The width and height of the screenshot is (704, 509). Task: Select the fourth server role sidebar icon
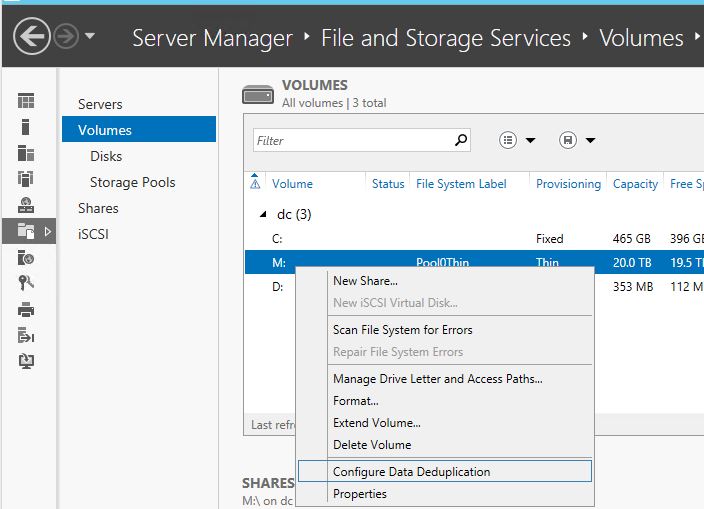coord(26,178)
